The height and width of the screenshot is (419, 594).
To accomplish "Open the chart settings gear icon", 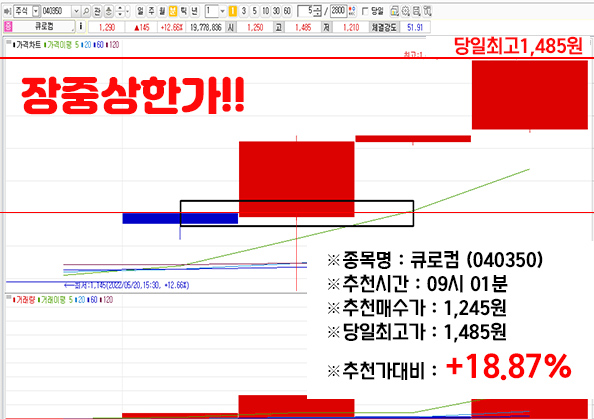I will [x=406, y=11].
